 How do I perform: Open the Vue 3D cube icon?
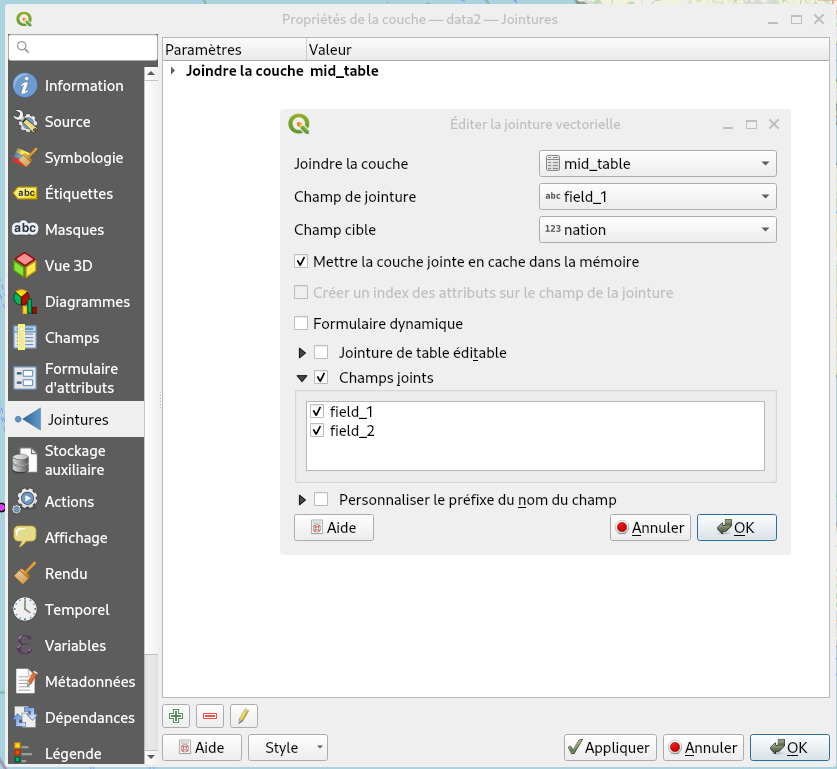point(26,266)
